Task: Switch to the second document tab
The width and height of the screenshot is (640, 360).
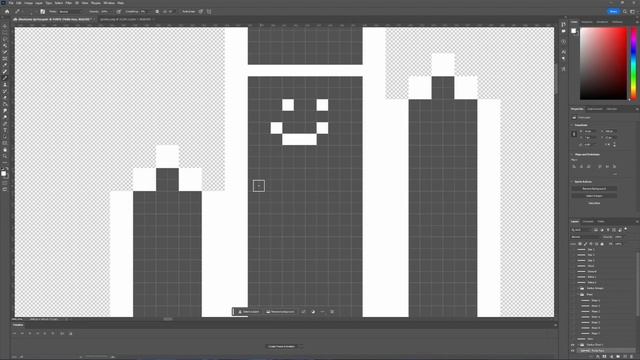Action: (x=125, y=19)
